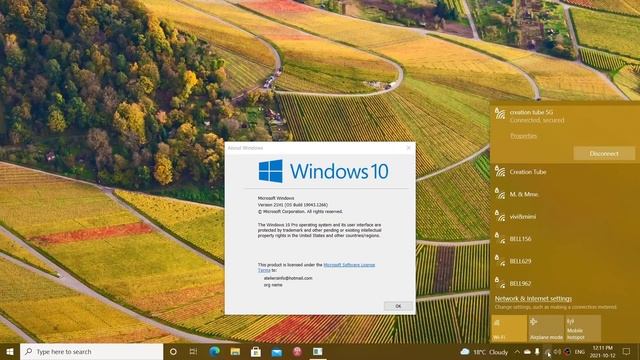Select the vivi&mimi Wi-Fi network
Image resolution: width=640 pixels, height=360 pixels.
[565, 217]
